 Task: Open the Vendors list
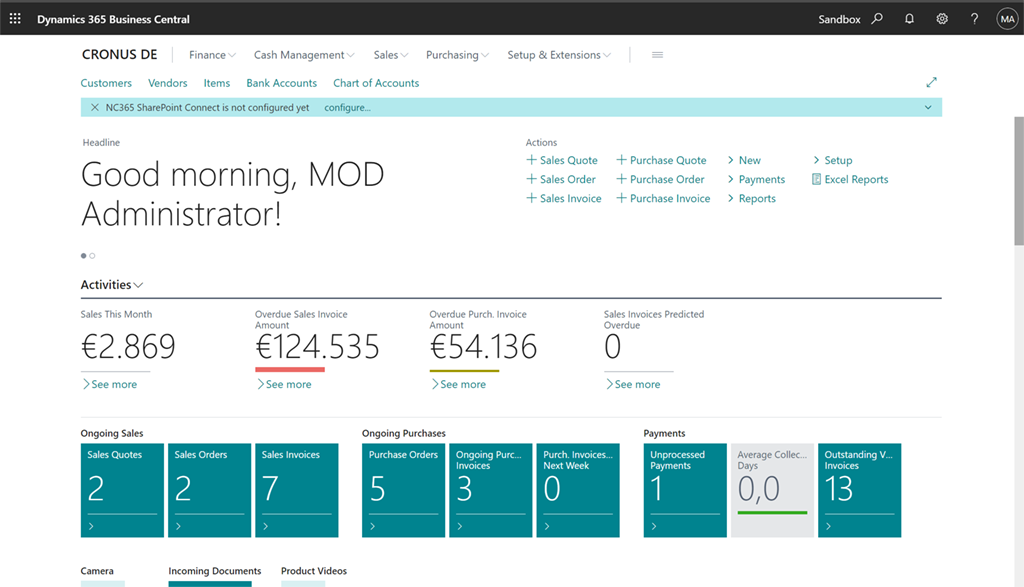click(167, 83)
